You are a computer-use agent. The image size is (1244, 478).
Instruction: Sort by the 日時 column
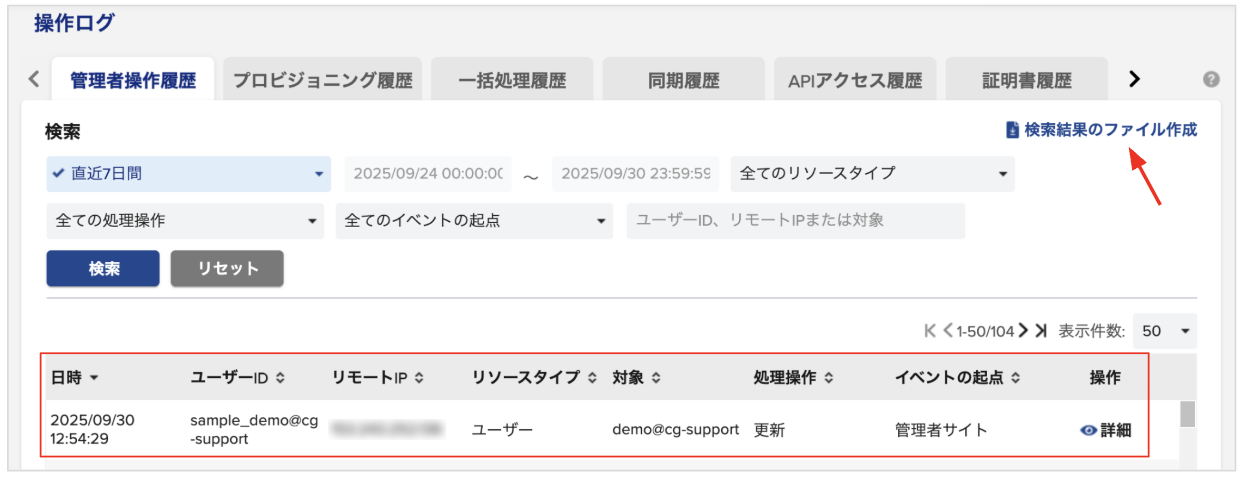pos(75,377)
